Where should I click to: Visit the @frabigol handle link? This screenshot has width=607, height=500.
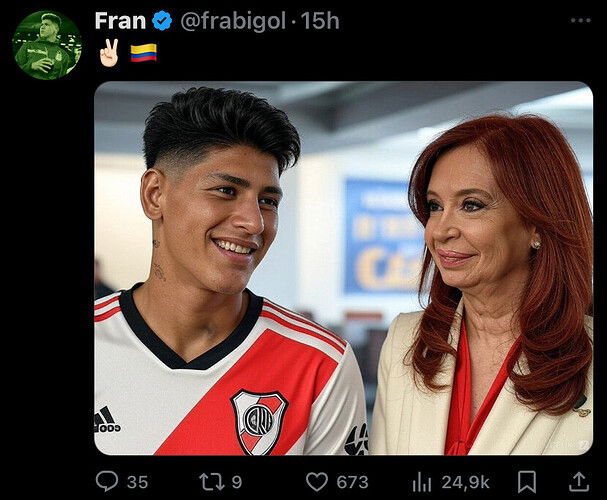click(233, 21)
